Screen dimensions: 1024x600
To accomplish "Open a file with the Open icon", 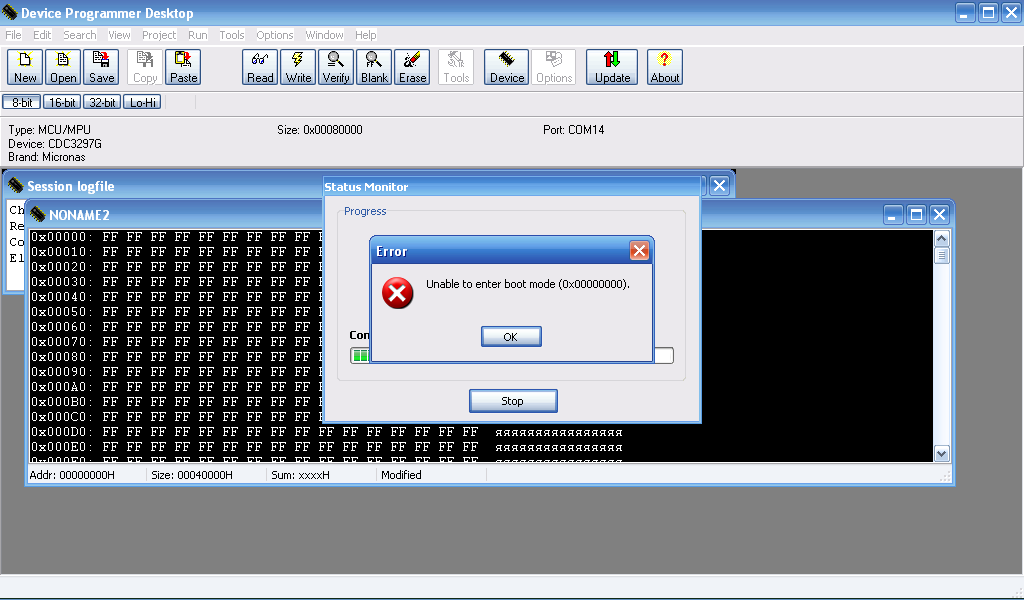I will pos(63,67).
